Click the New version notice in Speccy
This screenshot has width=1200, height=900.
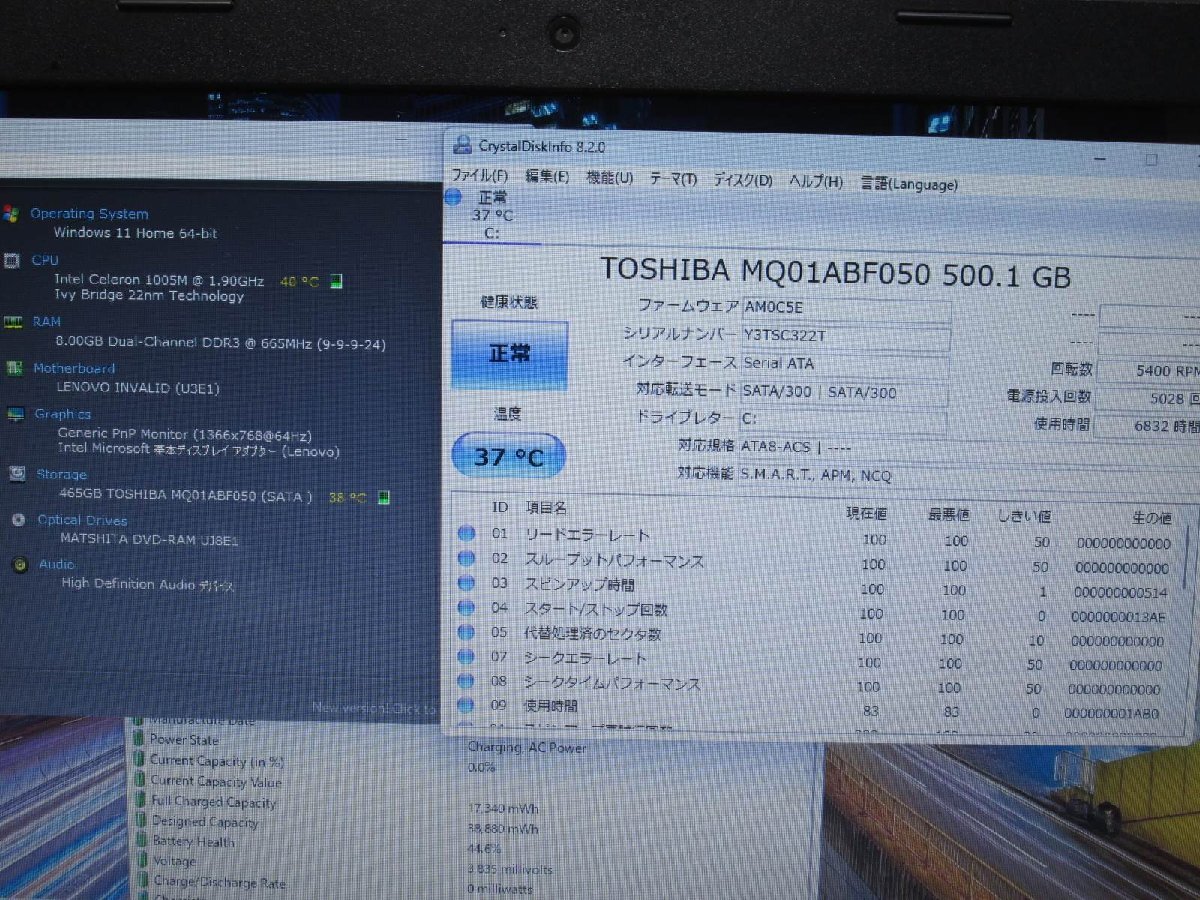(x=375, y=708)
